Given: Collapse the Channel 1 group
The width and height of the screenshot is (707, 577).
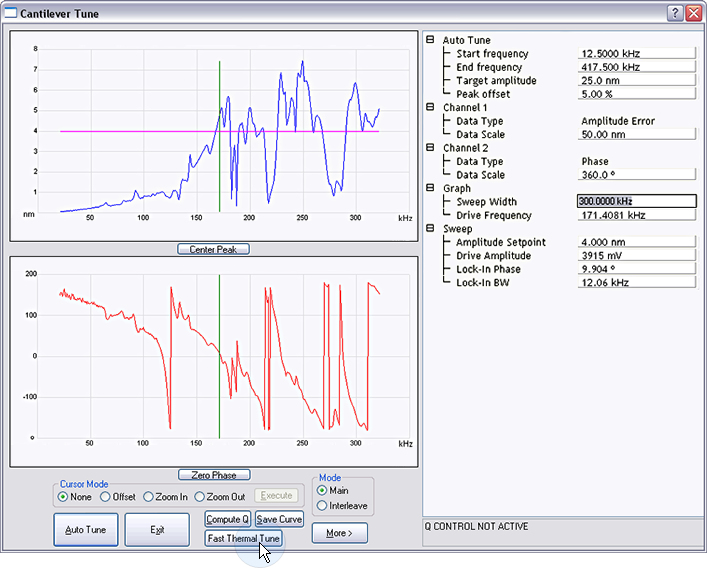Looking at the screenshot, I should 430,107.
